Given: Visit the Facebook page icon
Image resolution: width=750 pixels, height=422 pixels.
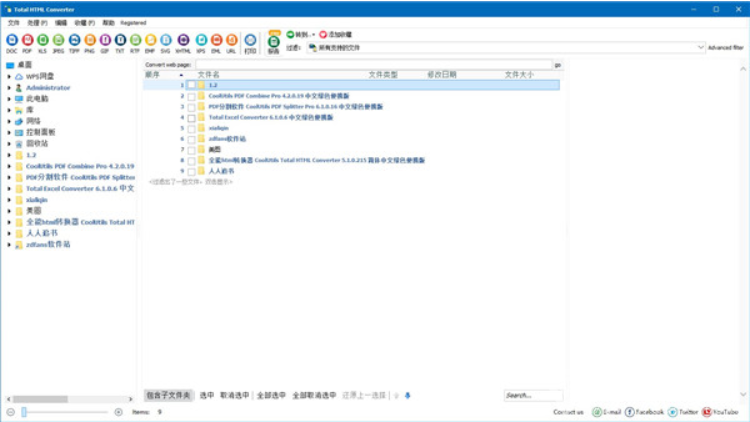Looking at the screenshot, I should point(629,412).
